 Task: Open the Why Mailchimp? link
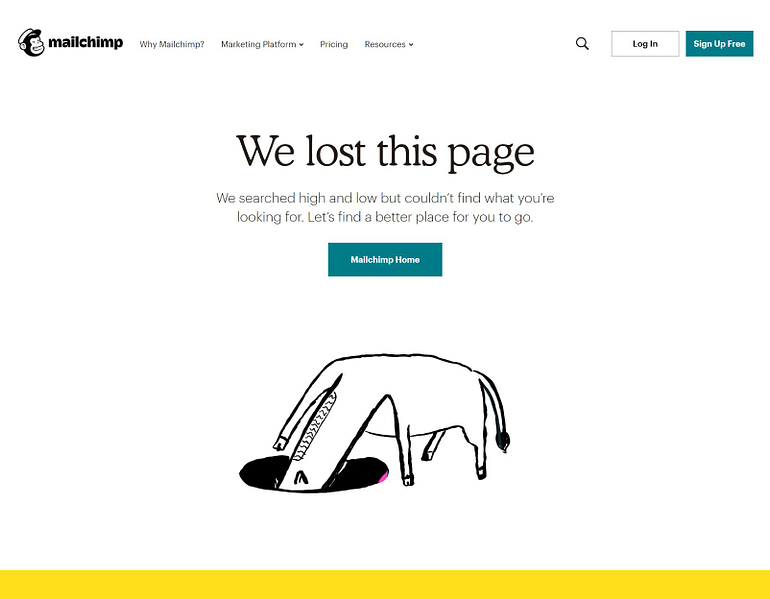172,44
